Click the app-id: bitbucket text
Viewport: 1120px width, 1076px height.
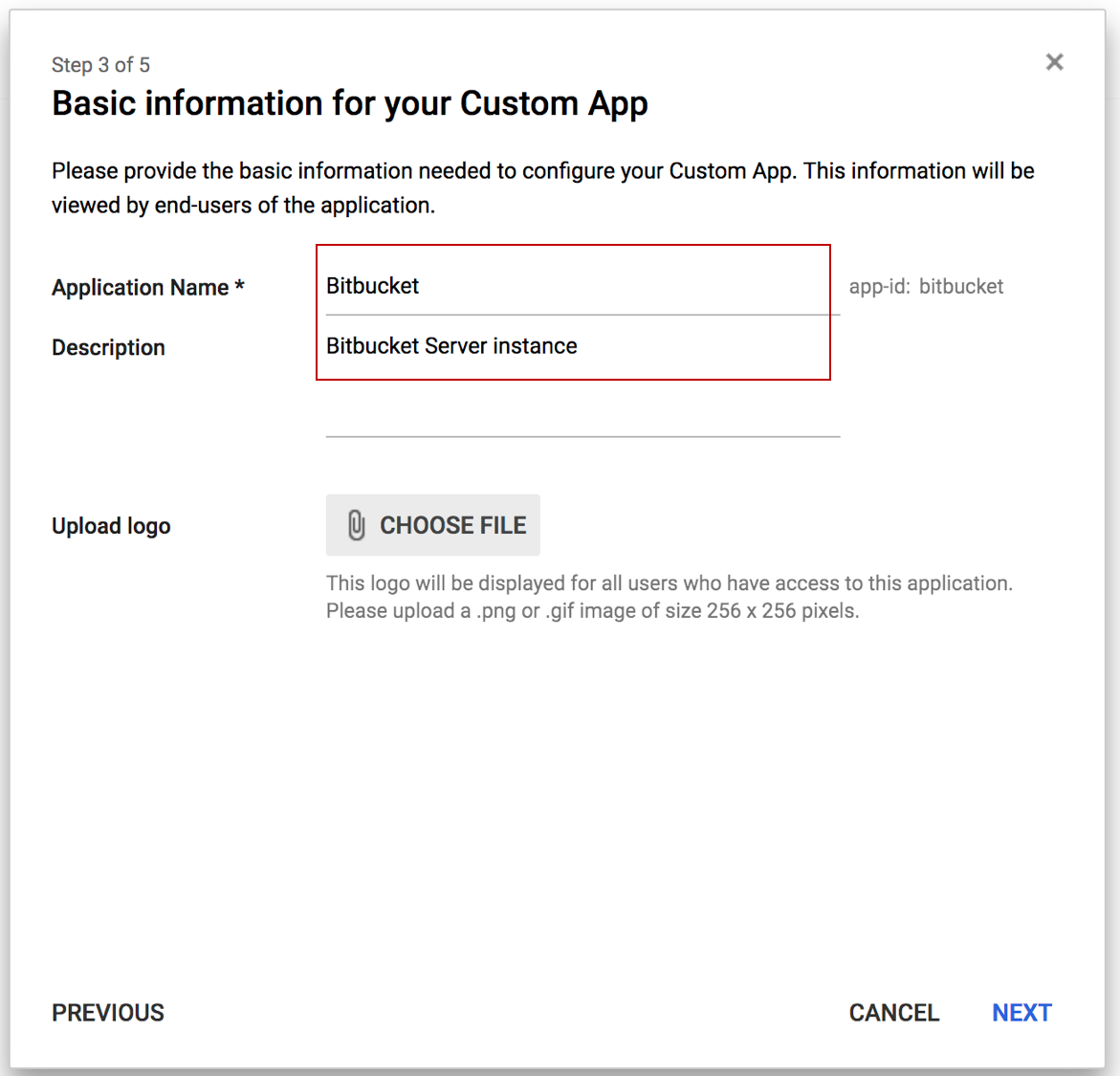(x=926, y=287)
